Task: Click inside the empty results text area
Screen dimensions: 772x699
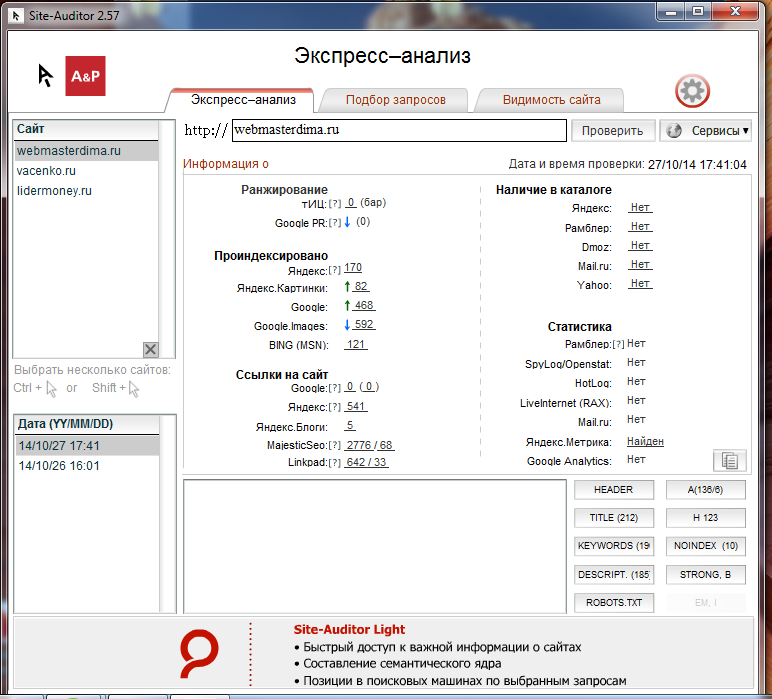Action: click(x=375, y=546)
